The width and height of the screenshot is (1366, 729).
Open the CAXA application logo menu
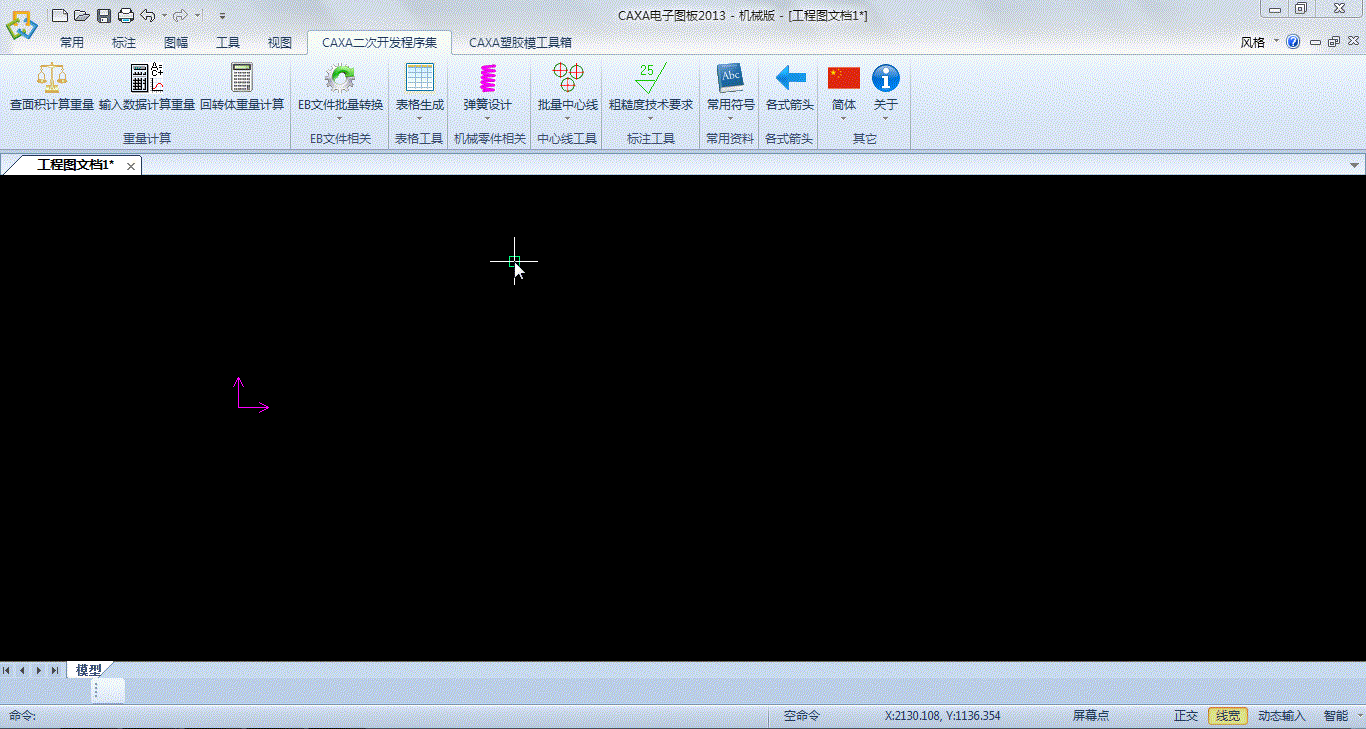[22, 25]
